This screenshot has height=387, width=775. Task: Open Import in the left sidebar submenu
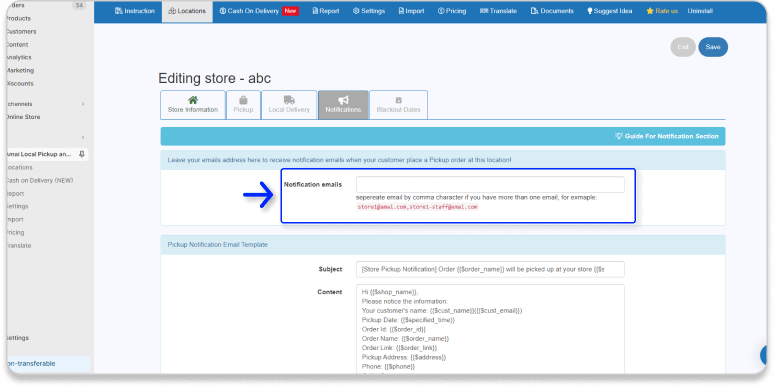point(14,219)
